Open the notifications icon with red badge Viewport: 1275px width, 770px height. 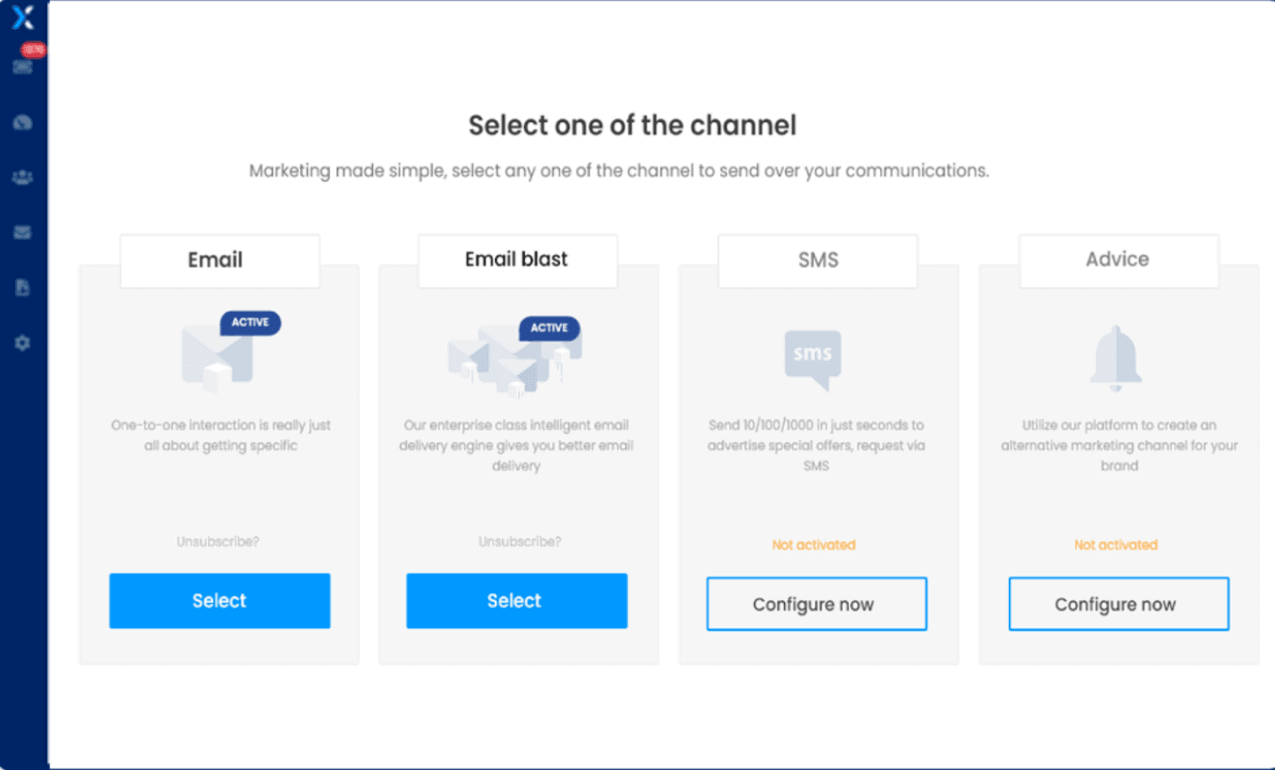23,66
